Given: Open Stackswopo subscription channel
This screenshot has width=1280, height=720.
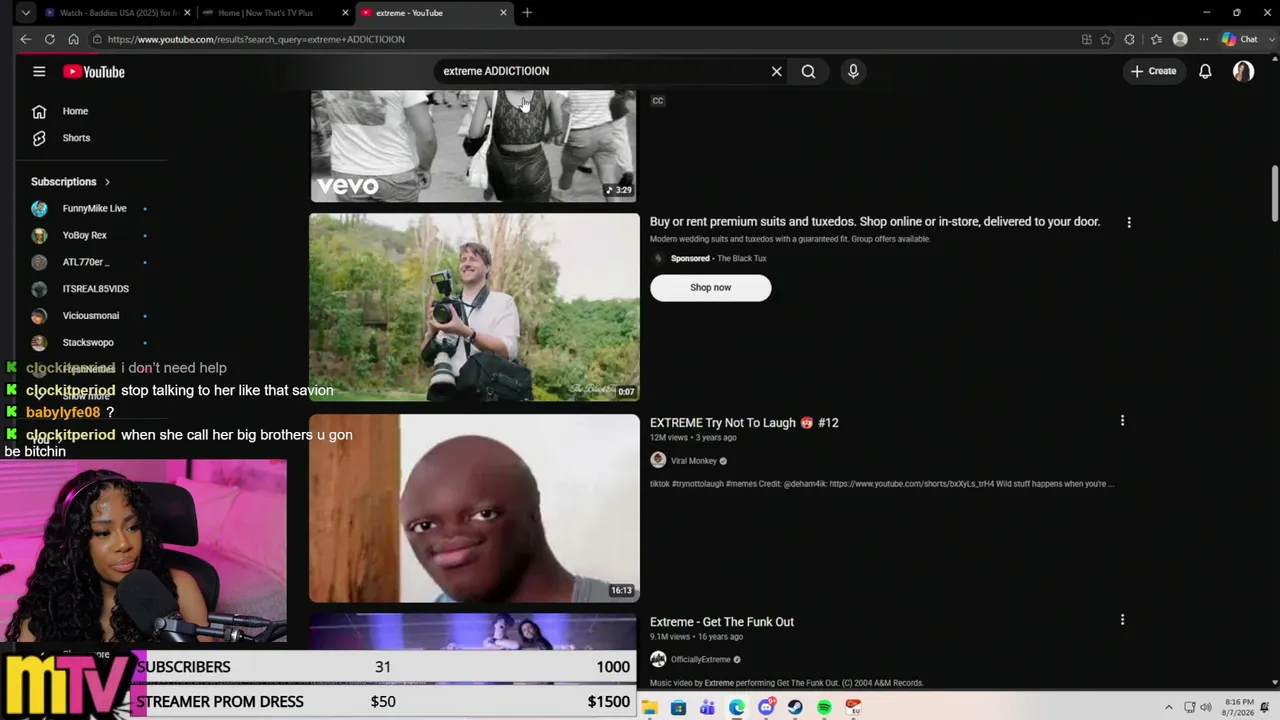Looking at the screenshot, I should (90, 342).
